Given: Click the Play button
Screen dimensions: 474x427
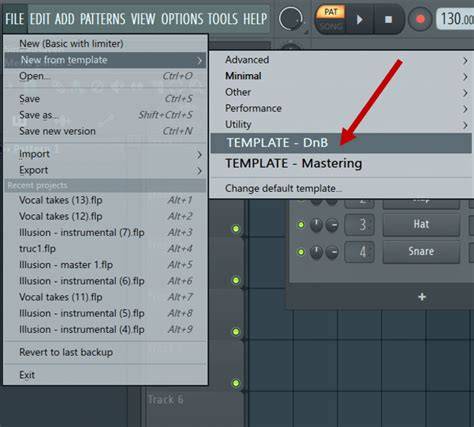Looking at the screenshot, I should coord(359,20).
